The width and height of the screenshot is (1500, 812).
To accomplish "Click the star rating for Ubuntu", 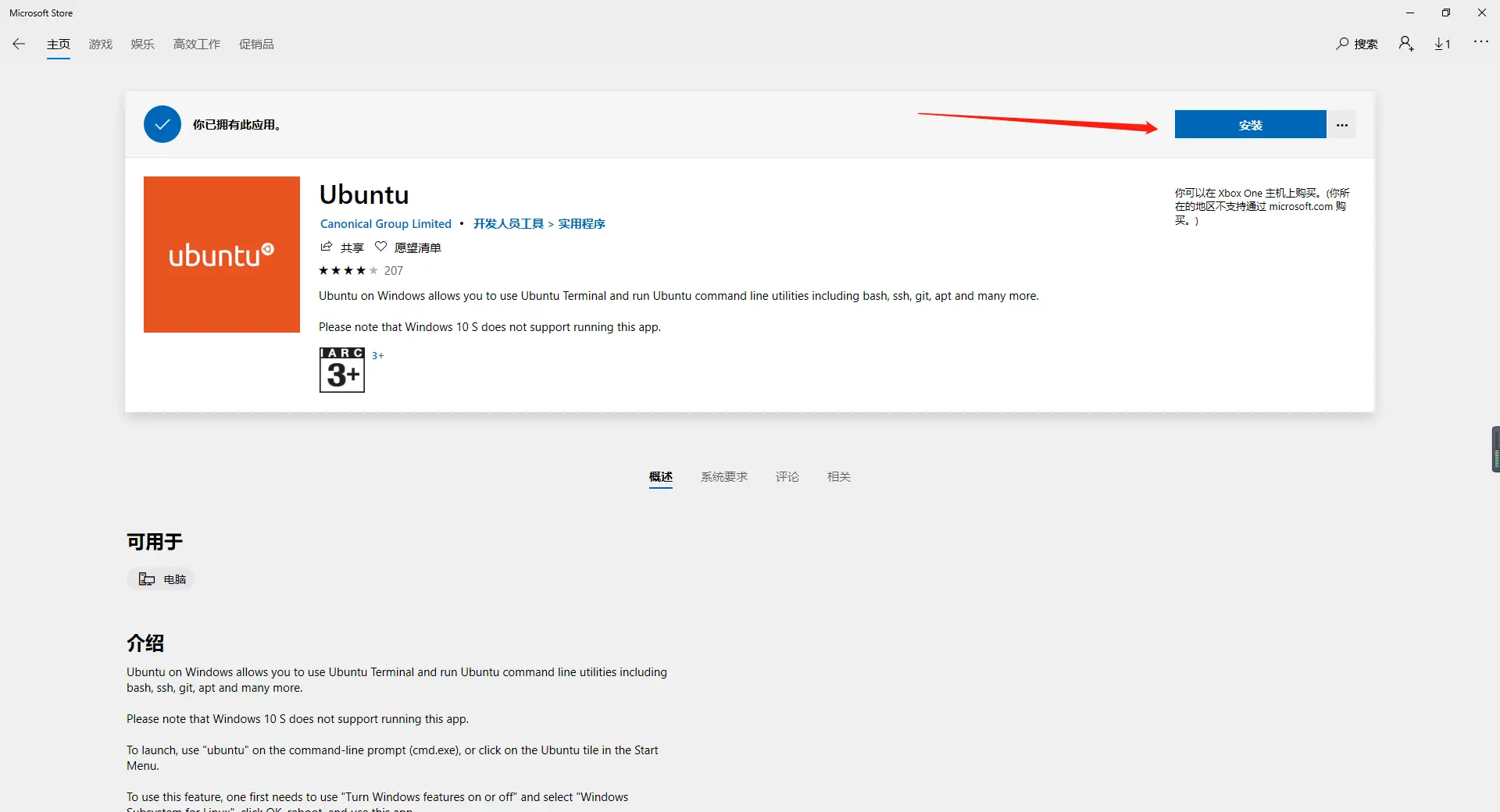I will click(348, 270).
